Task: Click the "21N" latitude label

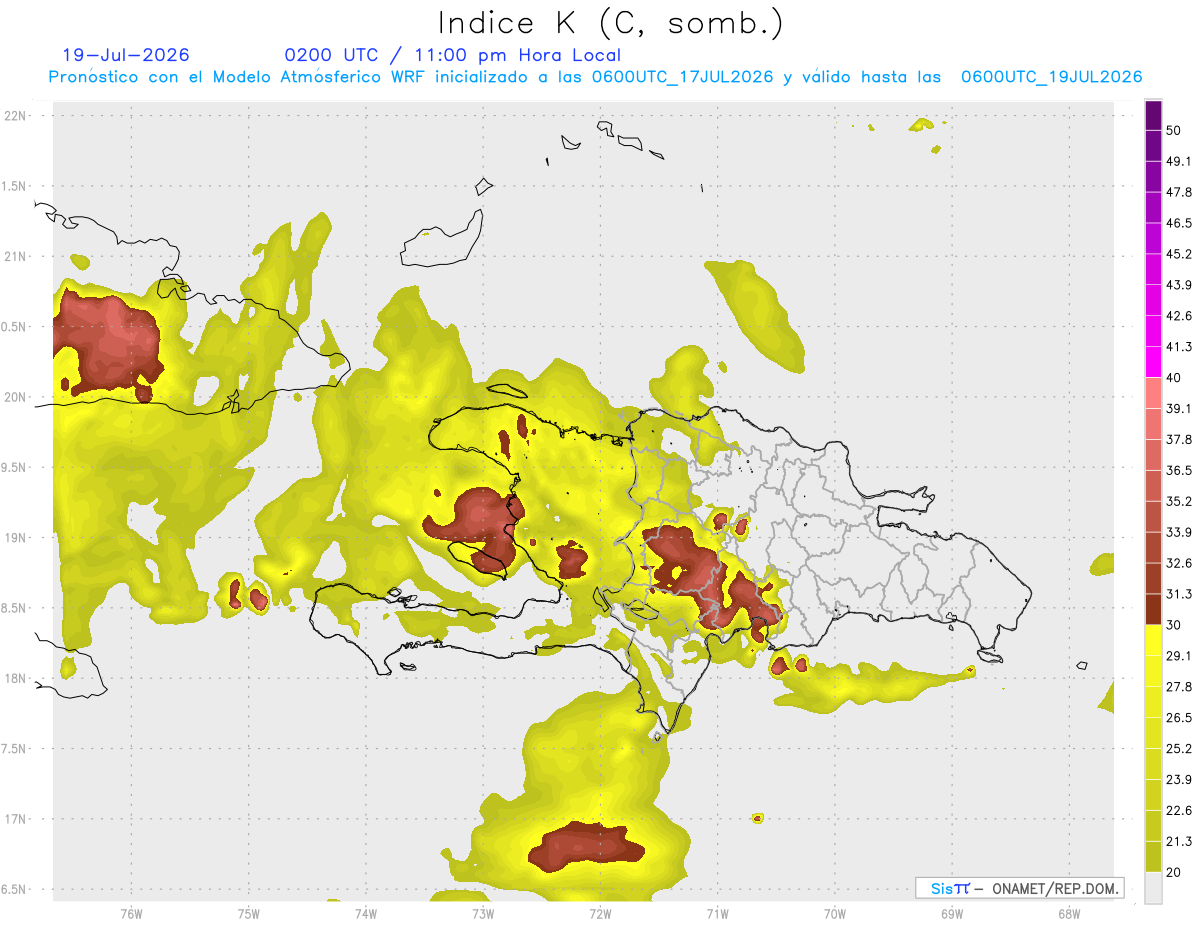Action: click(15, 256)
